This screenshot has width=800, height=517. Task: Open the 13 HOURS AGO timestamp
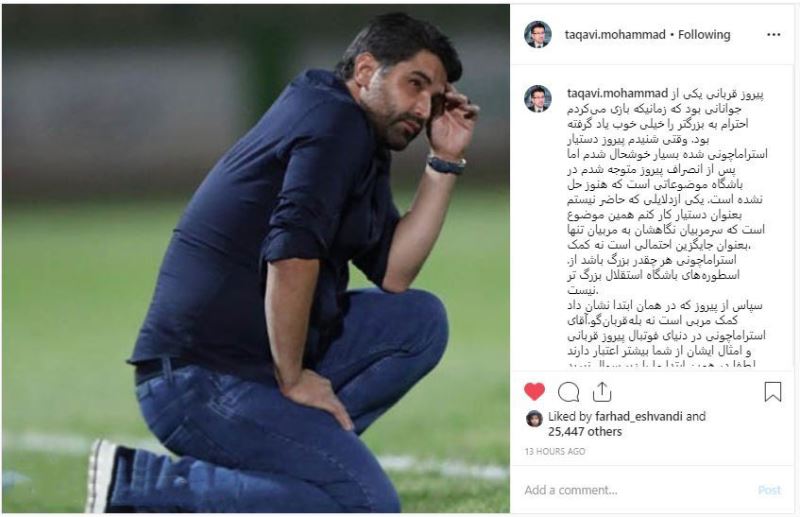tap(555, 451)
